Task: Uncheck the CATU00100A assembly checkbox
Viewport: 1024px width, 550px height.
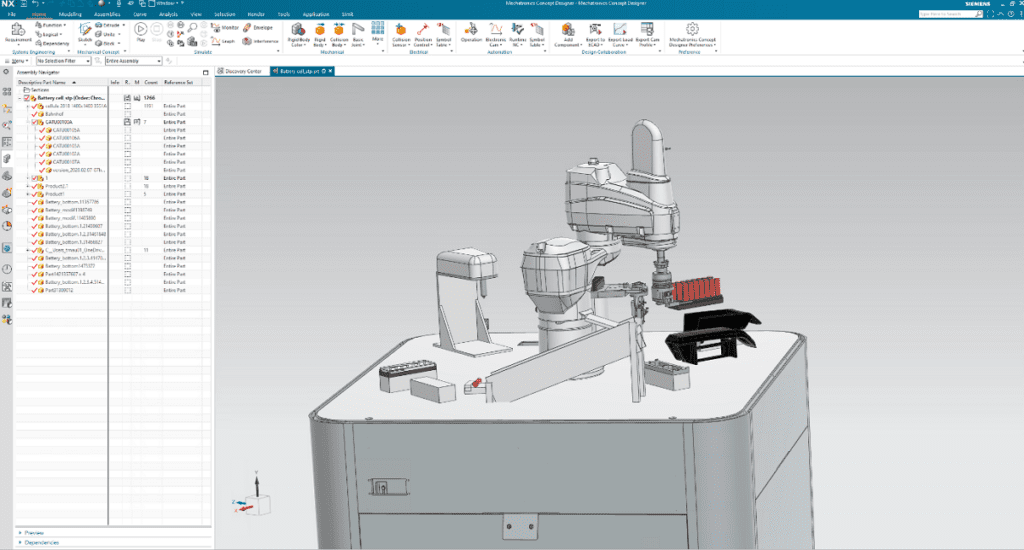Action: coord(35,122)
